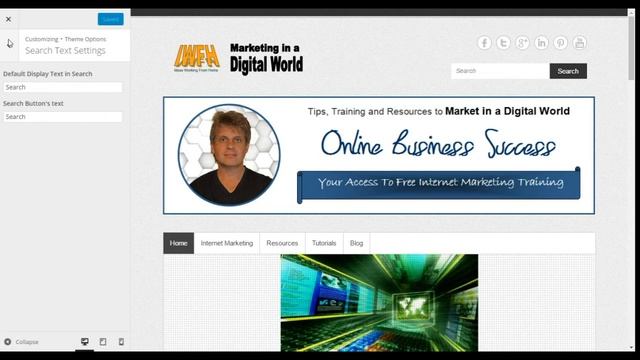Edit the Default Display Text in Search field
Image resolution: width=640 pixels, height=360 pixels.
tap(63, 87)
